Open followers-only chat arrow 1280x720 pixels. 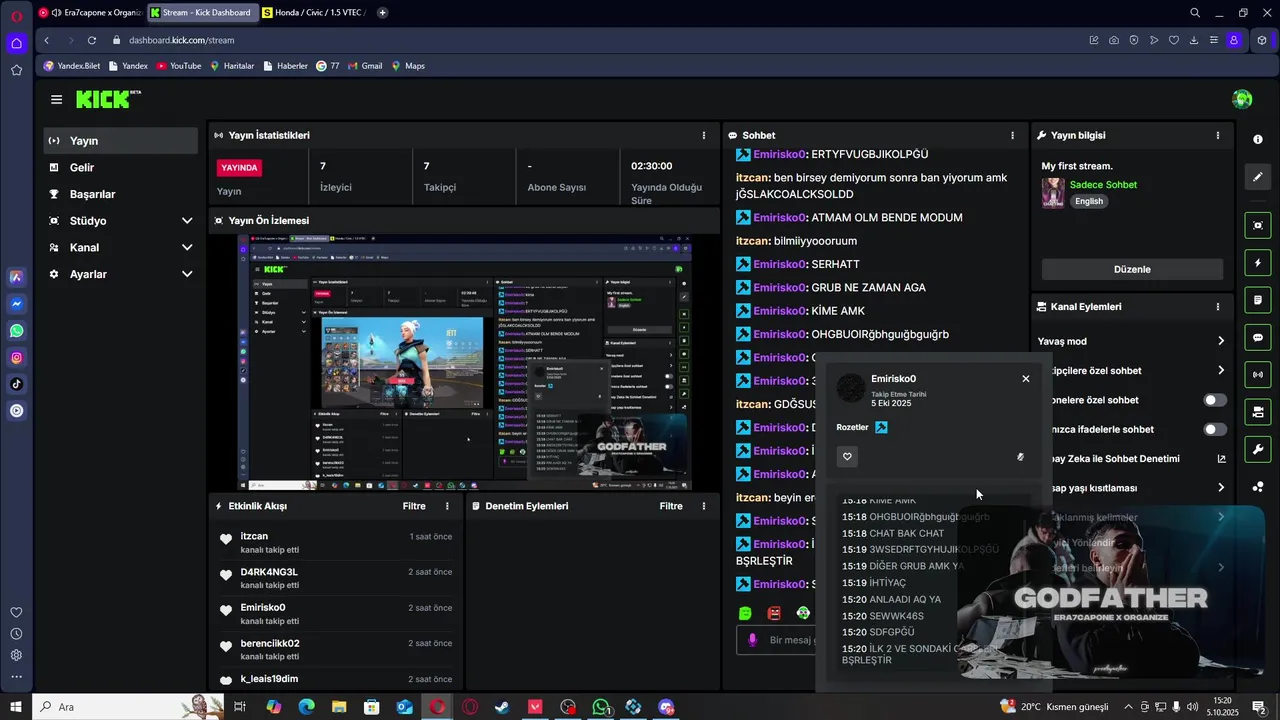tap(1221, 371)
